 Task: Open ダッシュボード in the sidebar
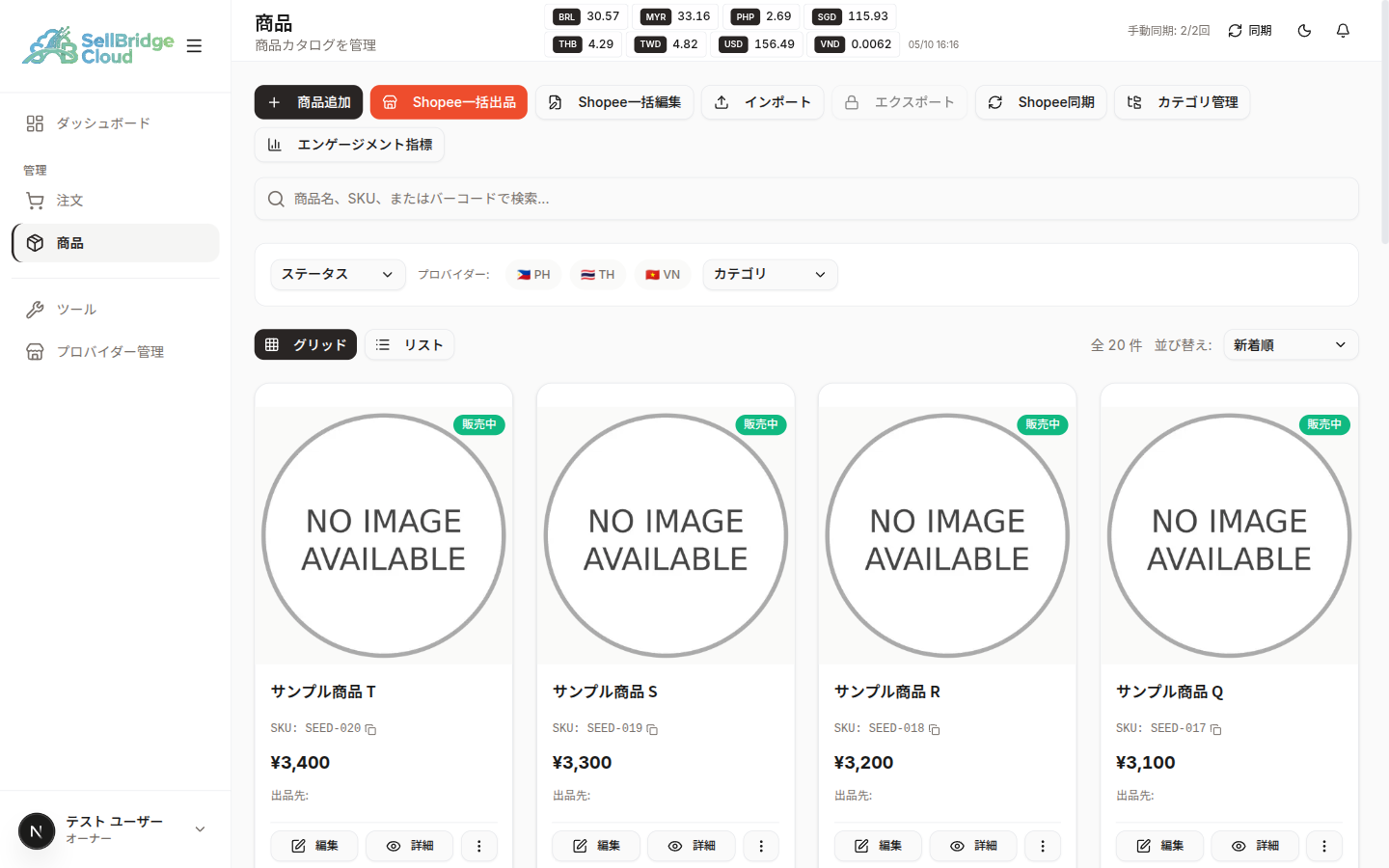[115, 123]
